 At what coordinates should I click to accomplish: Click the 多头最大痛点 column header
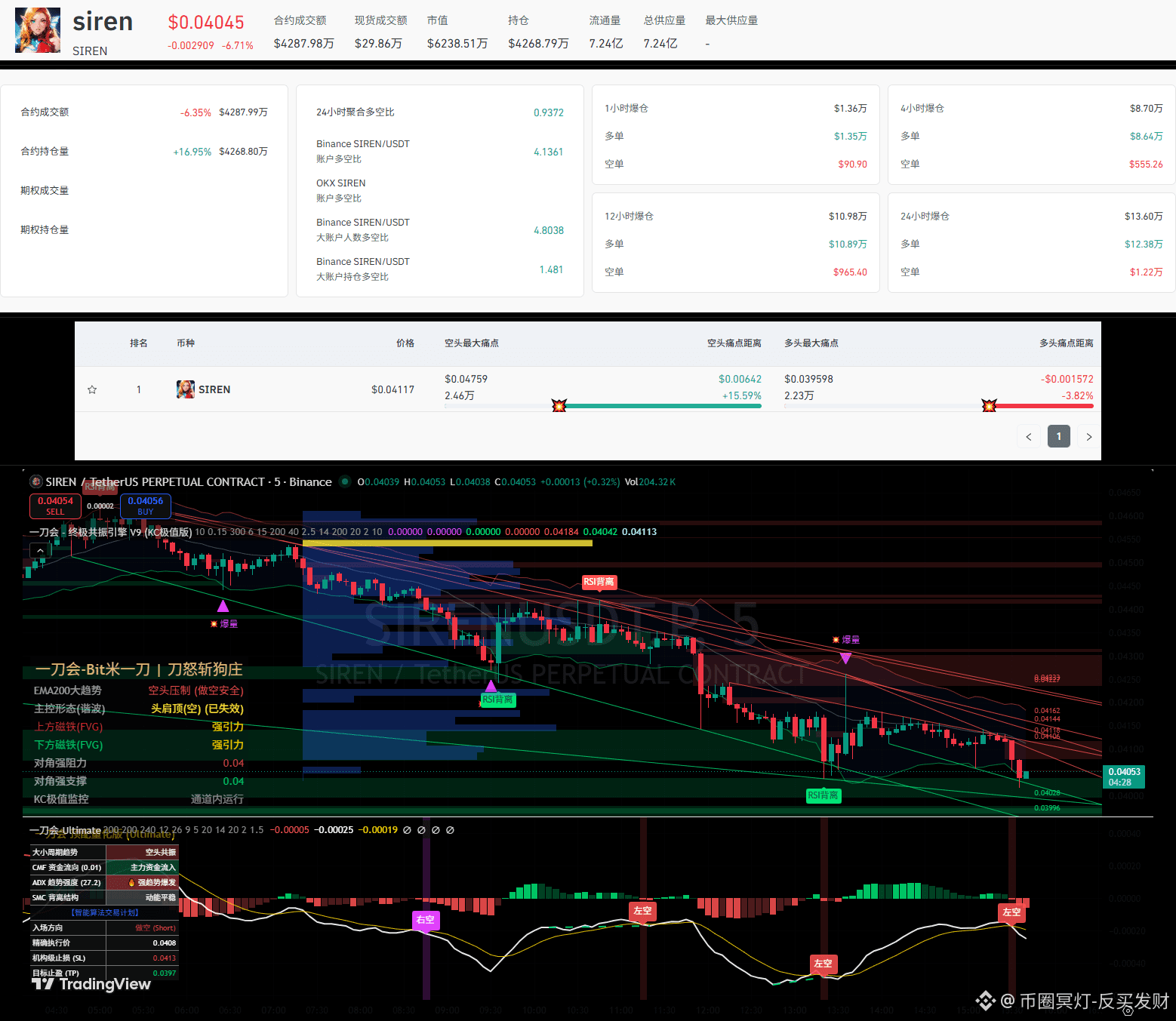click(x=811, y=343)
